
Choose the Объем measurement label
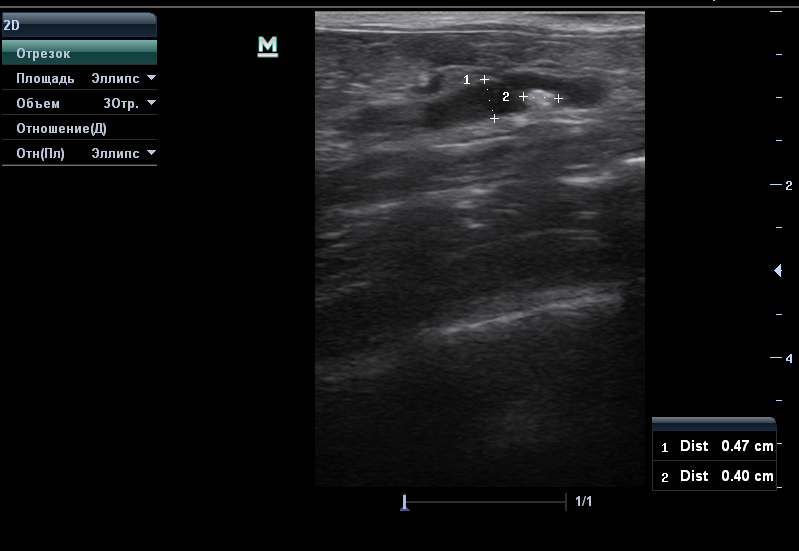point(38,103)
